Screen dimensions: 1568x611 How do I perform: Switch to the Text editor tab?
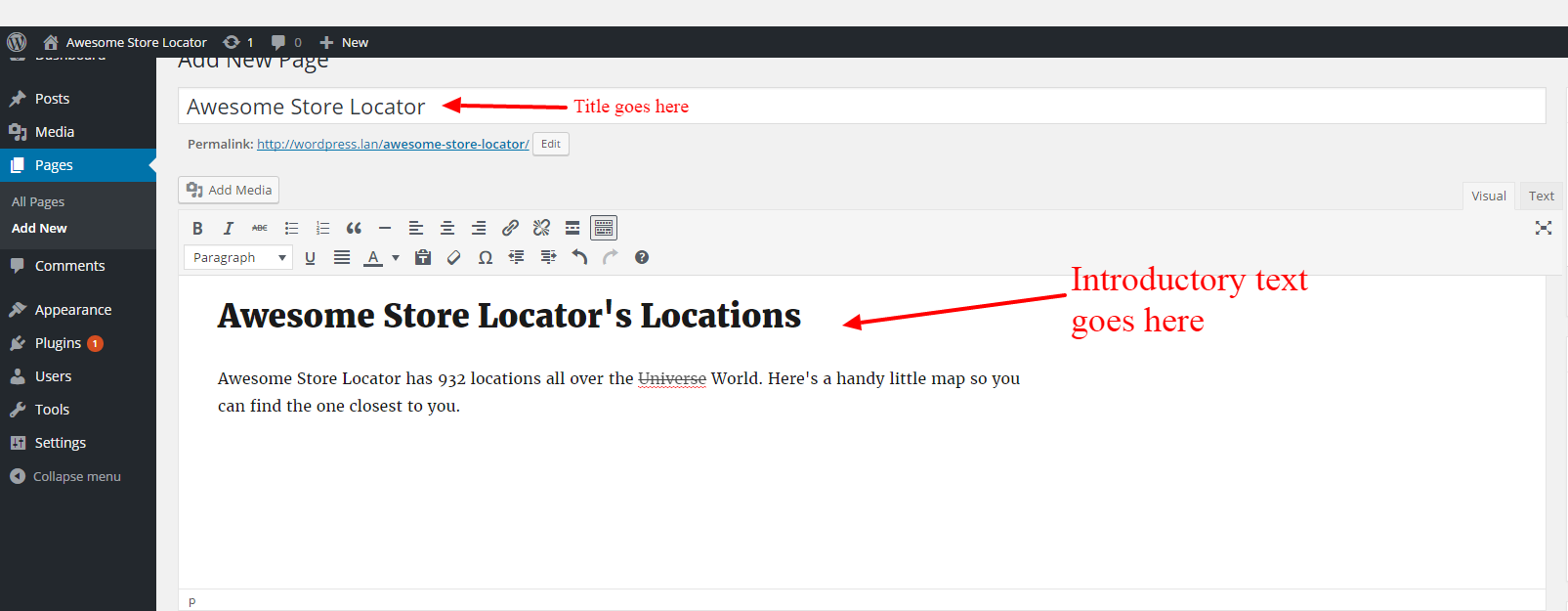point(1542,196)
